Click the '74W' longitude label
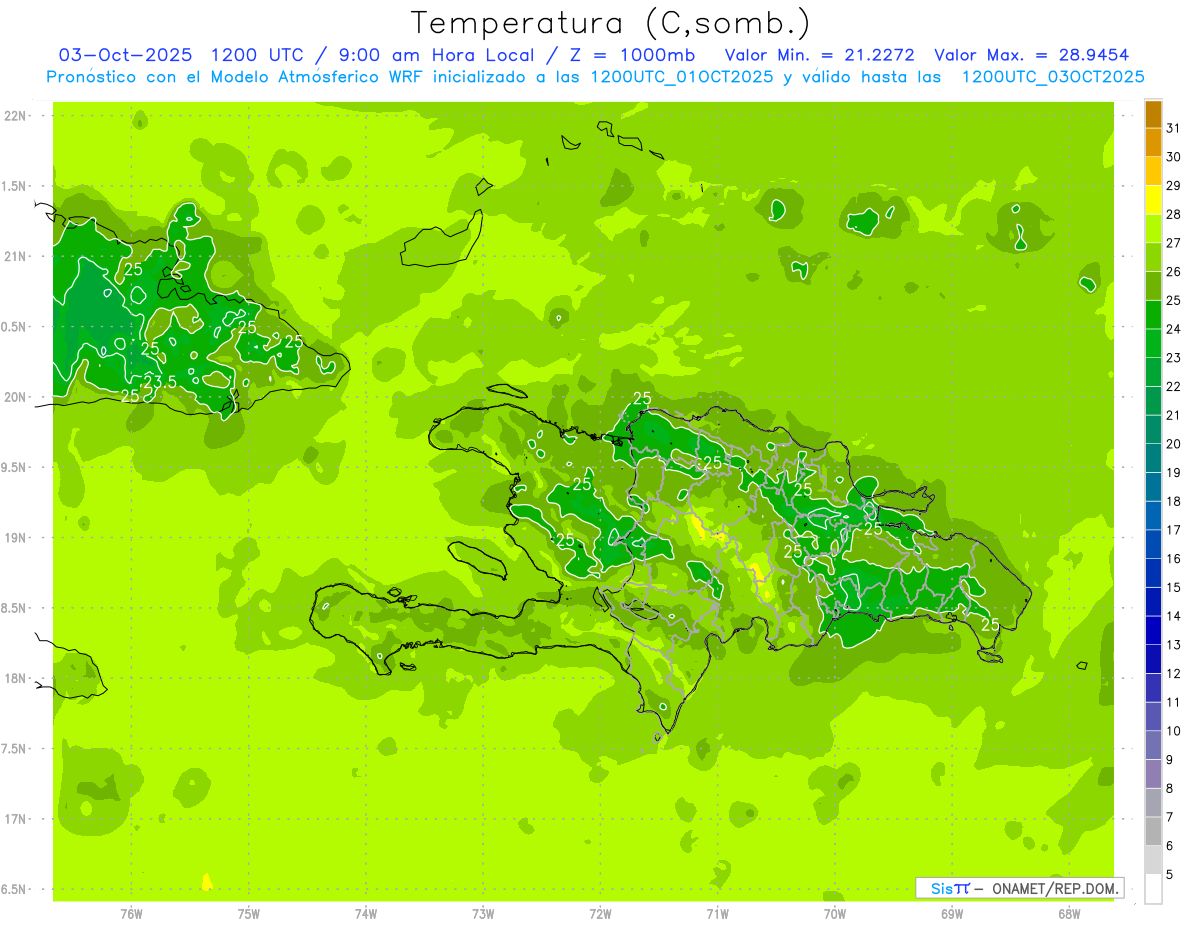 pos(366,913)
